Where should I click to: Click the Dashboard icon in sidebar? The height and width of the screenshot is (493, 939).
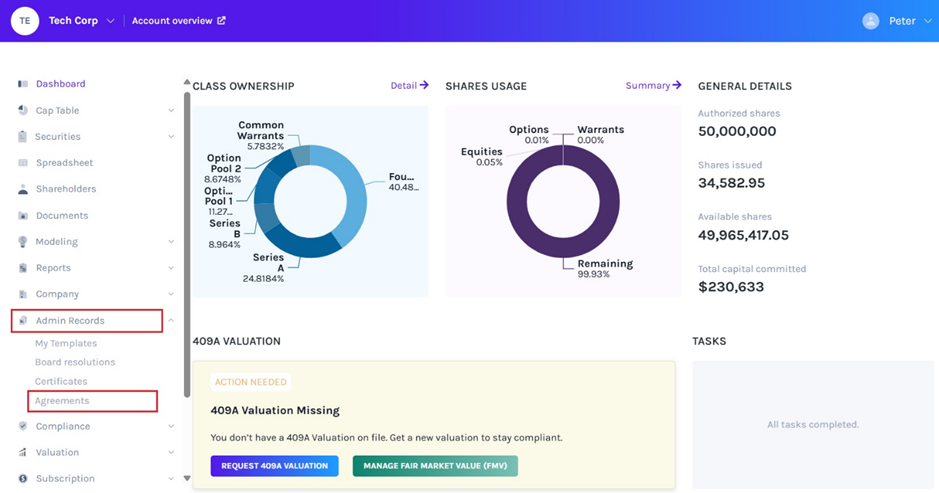(x=23, y=84)
